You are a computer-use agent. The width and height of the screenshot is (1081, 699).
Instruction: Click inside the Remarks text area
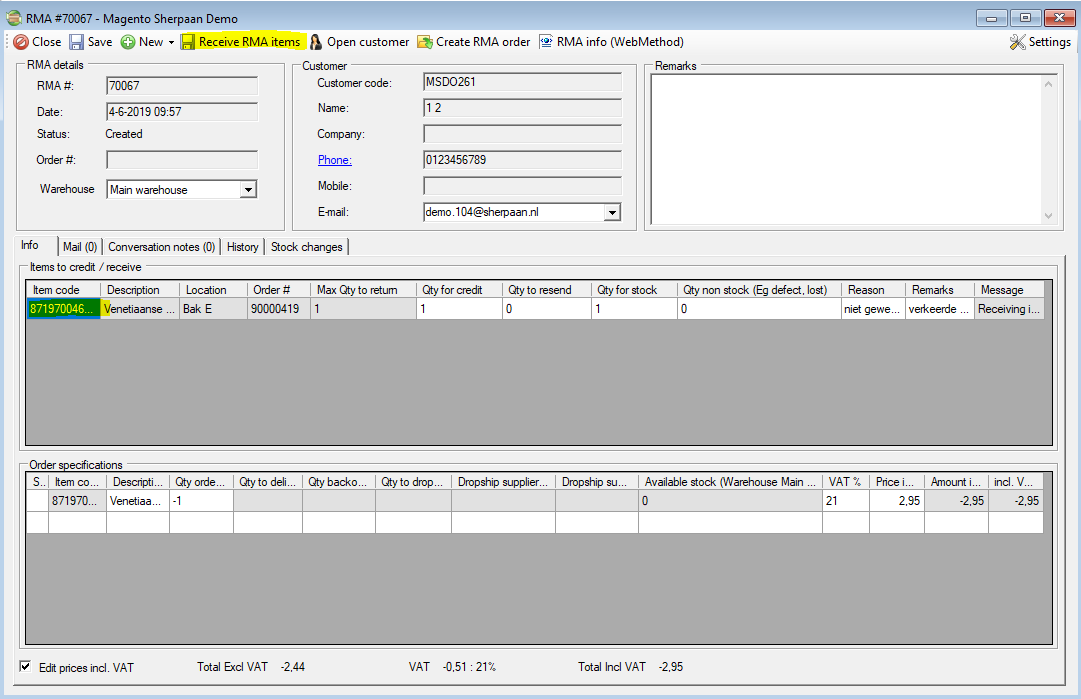coord(846,149)
